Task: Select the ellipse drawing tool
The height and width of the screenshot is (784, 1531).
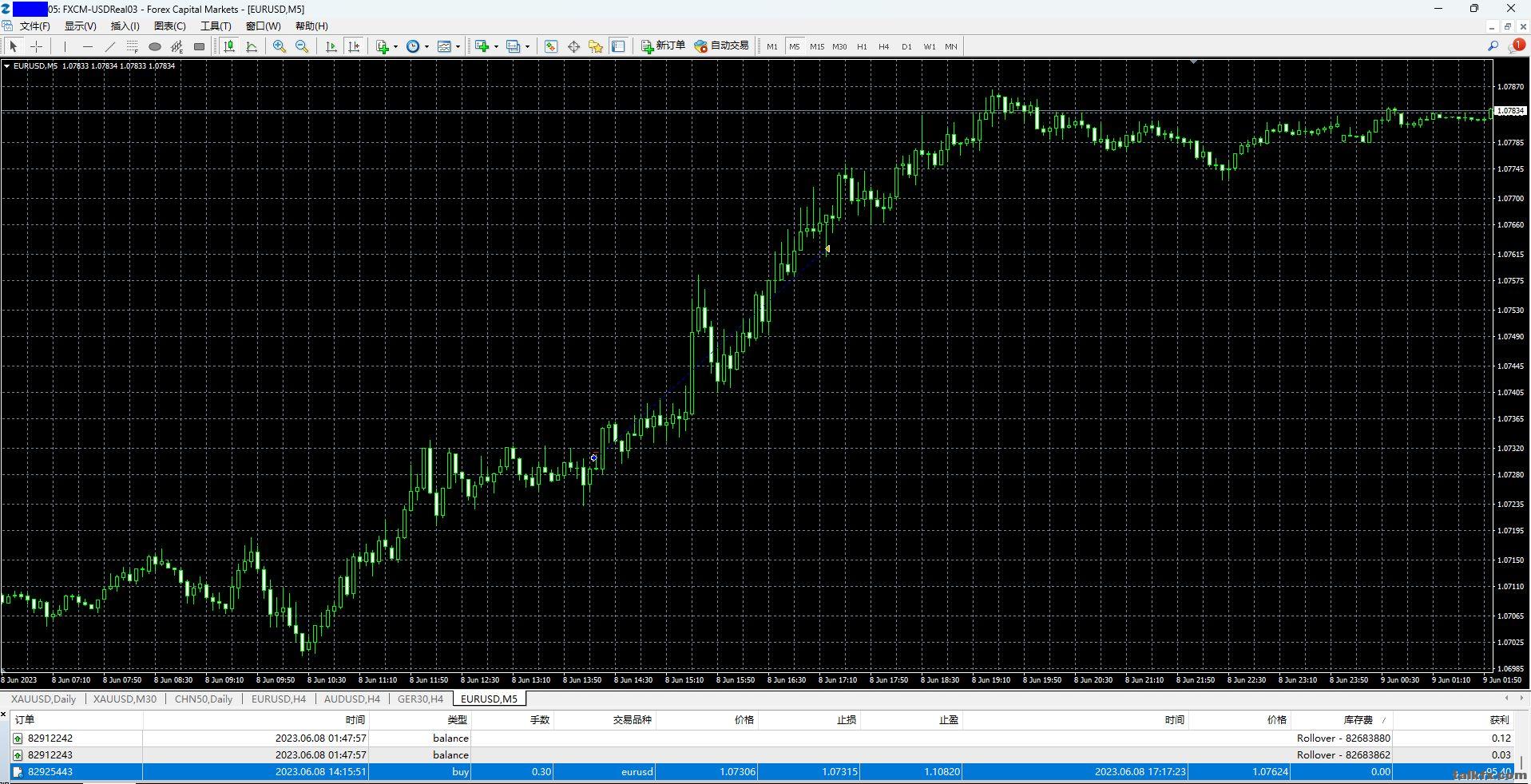Action: tap(155, 46)
